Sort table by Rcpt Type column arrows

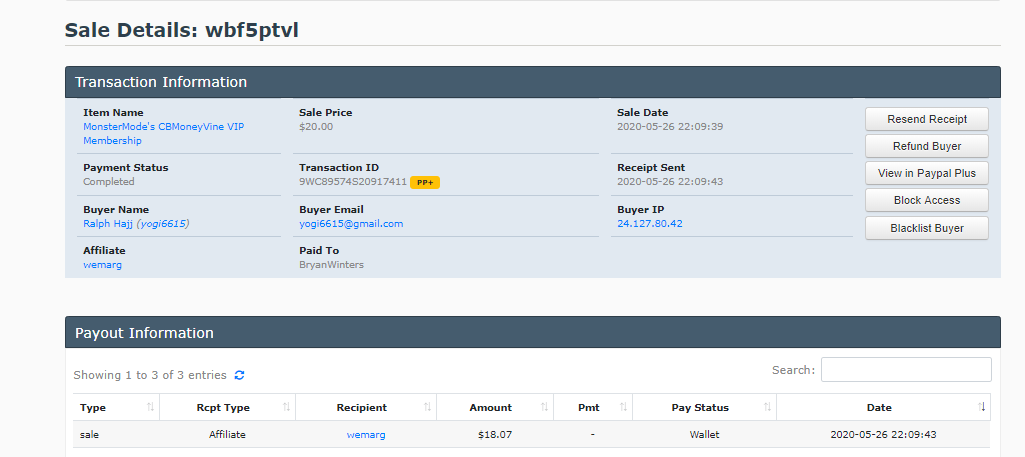(x=286, y=407)
